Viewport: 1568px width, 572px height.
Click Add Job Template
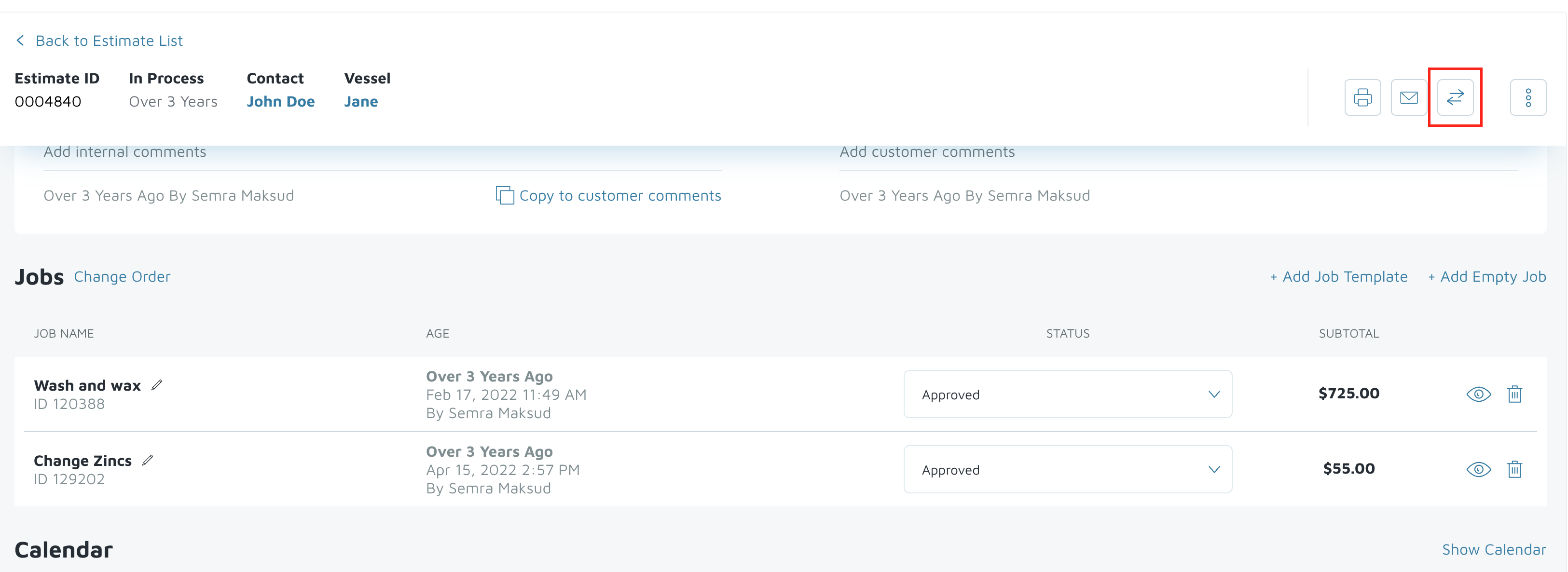point(1338,277)
